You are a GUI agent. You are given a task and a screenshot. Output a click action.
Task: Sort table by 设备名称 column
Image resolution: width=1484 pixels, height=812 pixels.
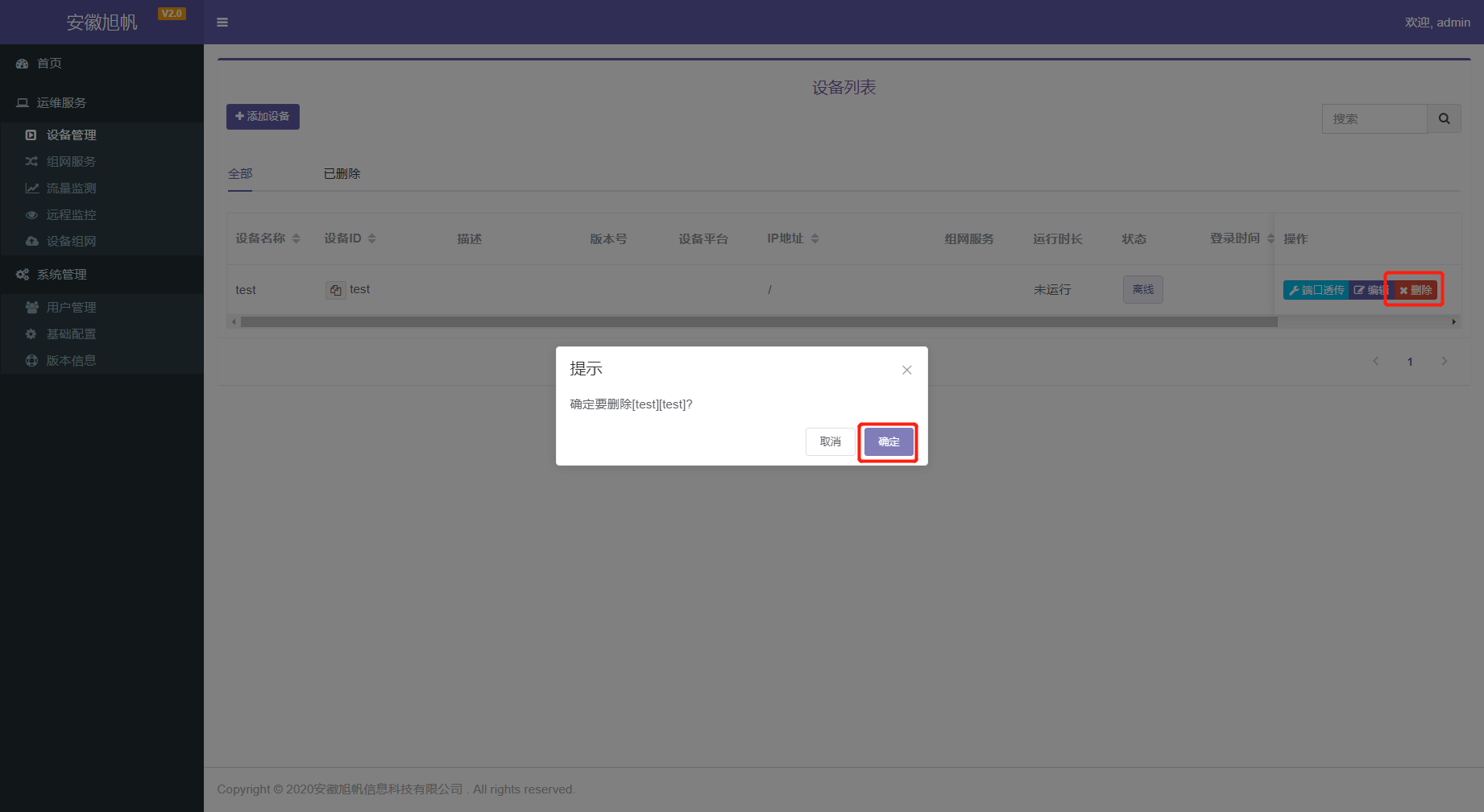pos(296,238)
